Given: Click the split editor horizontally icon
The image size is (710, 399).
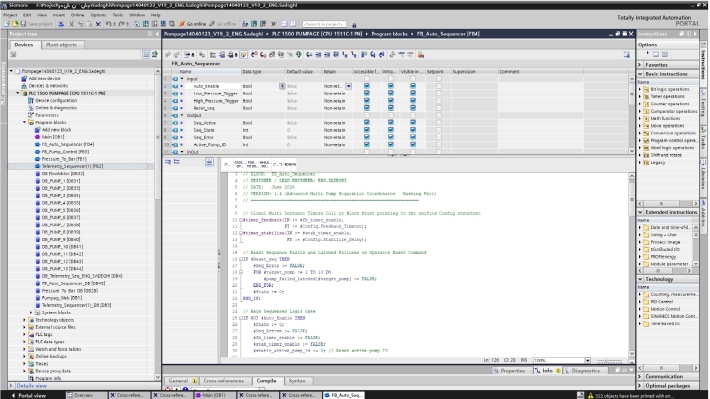Looking at the screenshot, I should (x=284, y=24).
